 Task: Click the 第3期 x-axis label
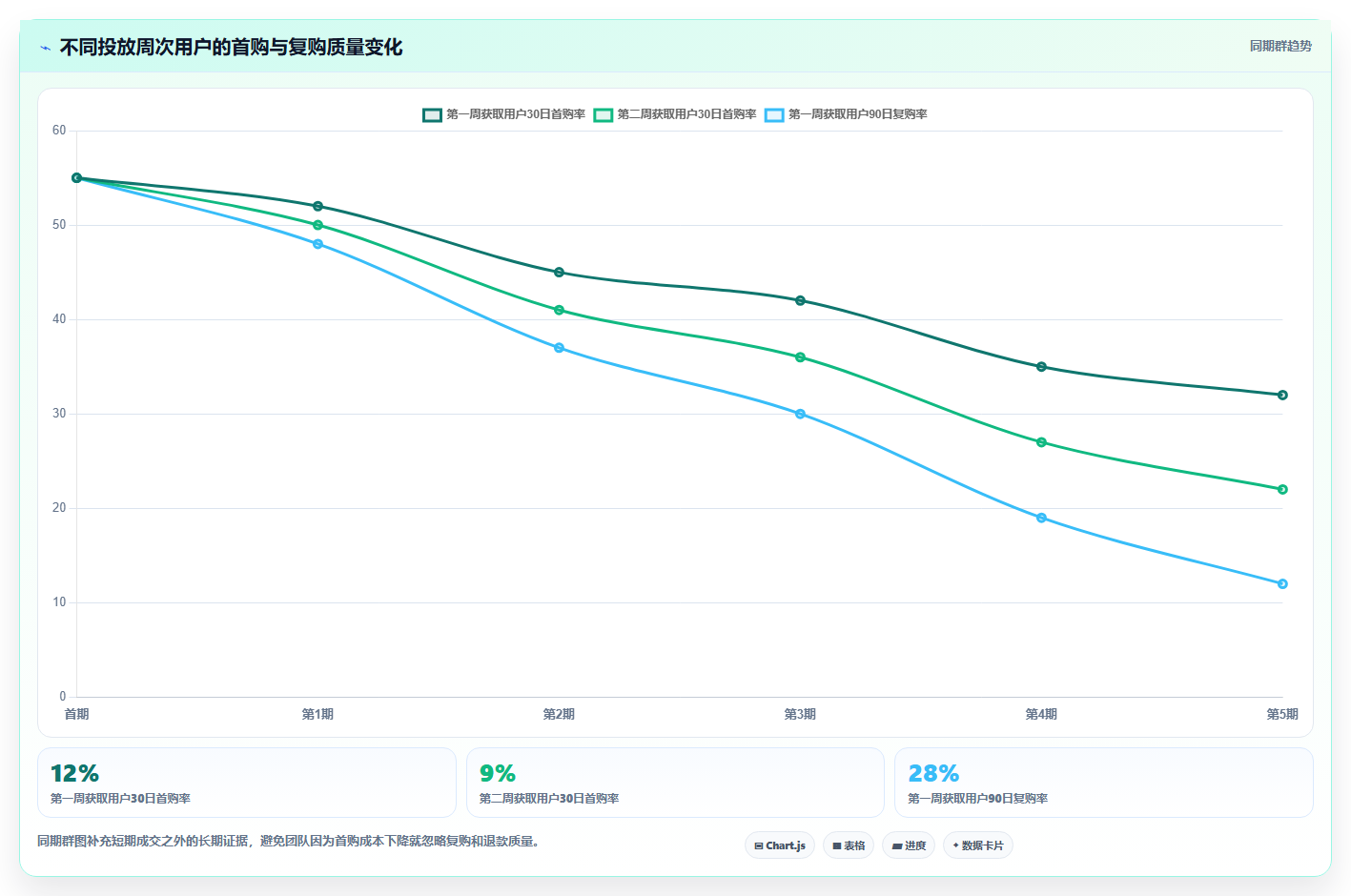pyautogui.click(x=801, y=714)
